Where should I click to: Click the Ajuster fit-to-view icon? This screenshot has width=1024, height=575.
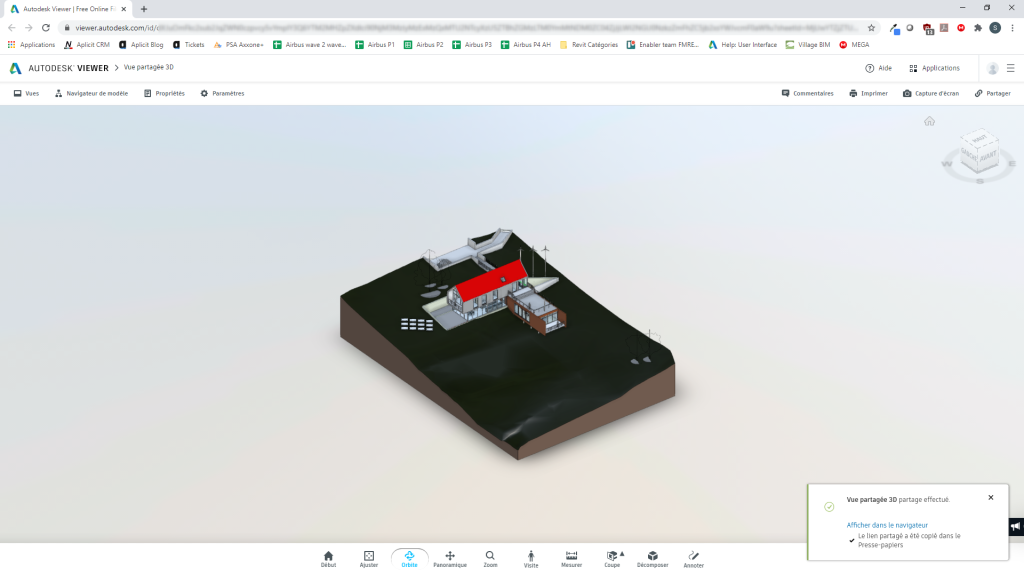[369, 558]
